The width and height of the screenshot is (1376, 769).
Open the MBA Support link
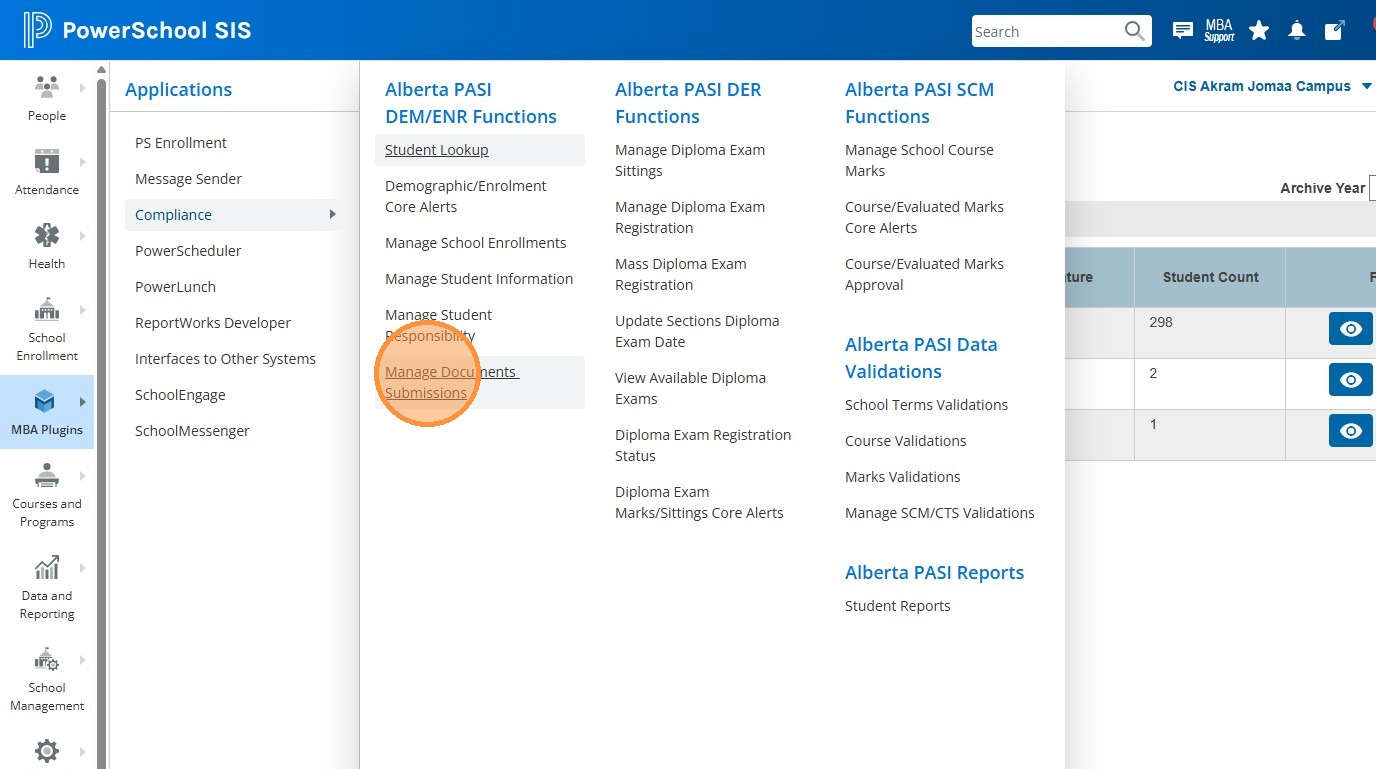(1219, 31)
